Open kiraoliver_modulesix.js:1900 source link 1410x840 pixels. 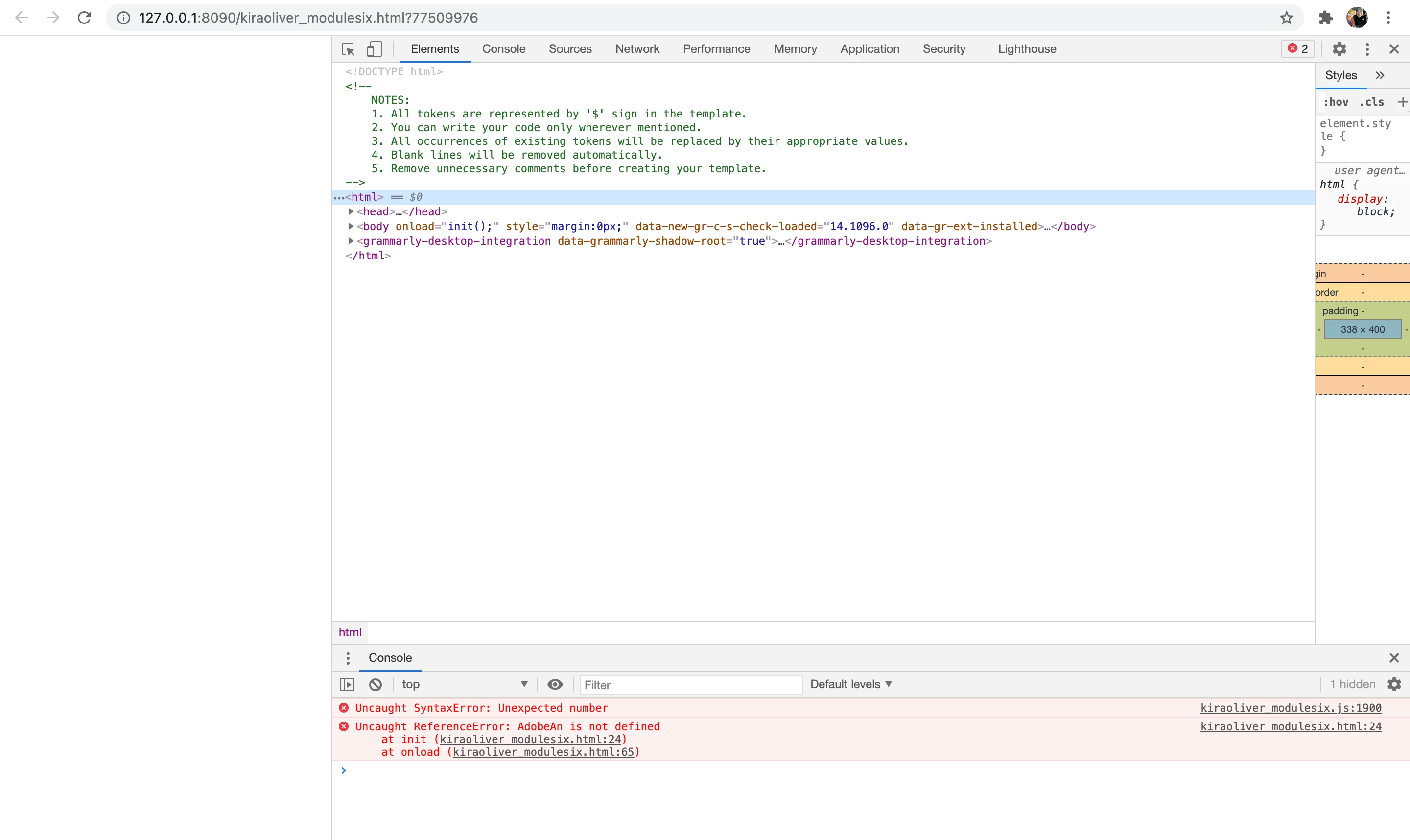[x=1290, y=708]
